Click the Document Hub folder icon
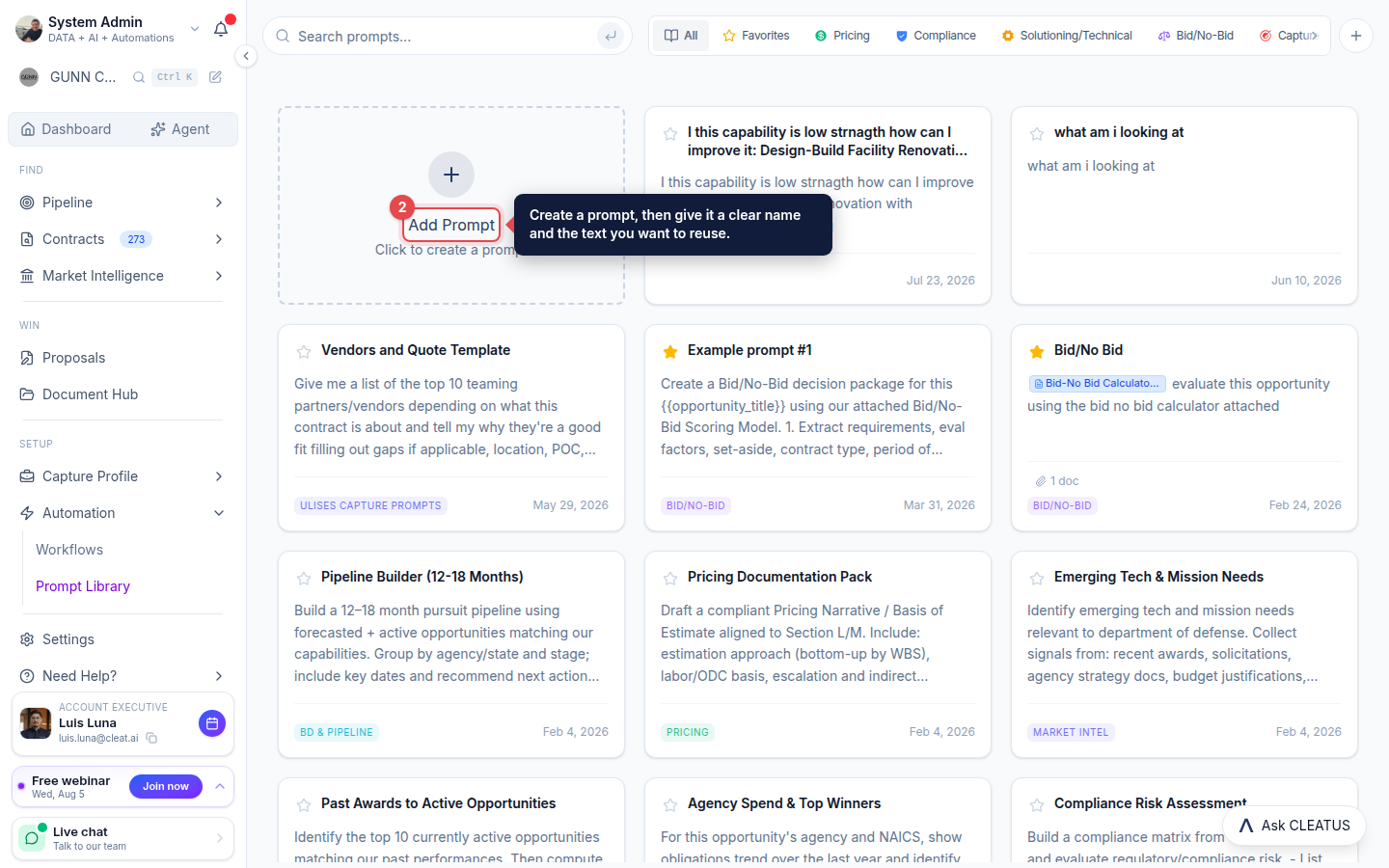The width and height of the screenshot is (1389, 868). point(27,394)
